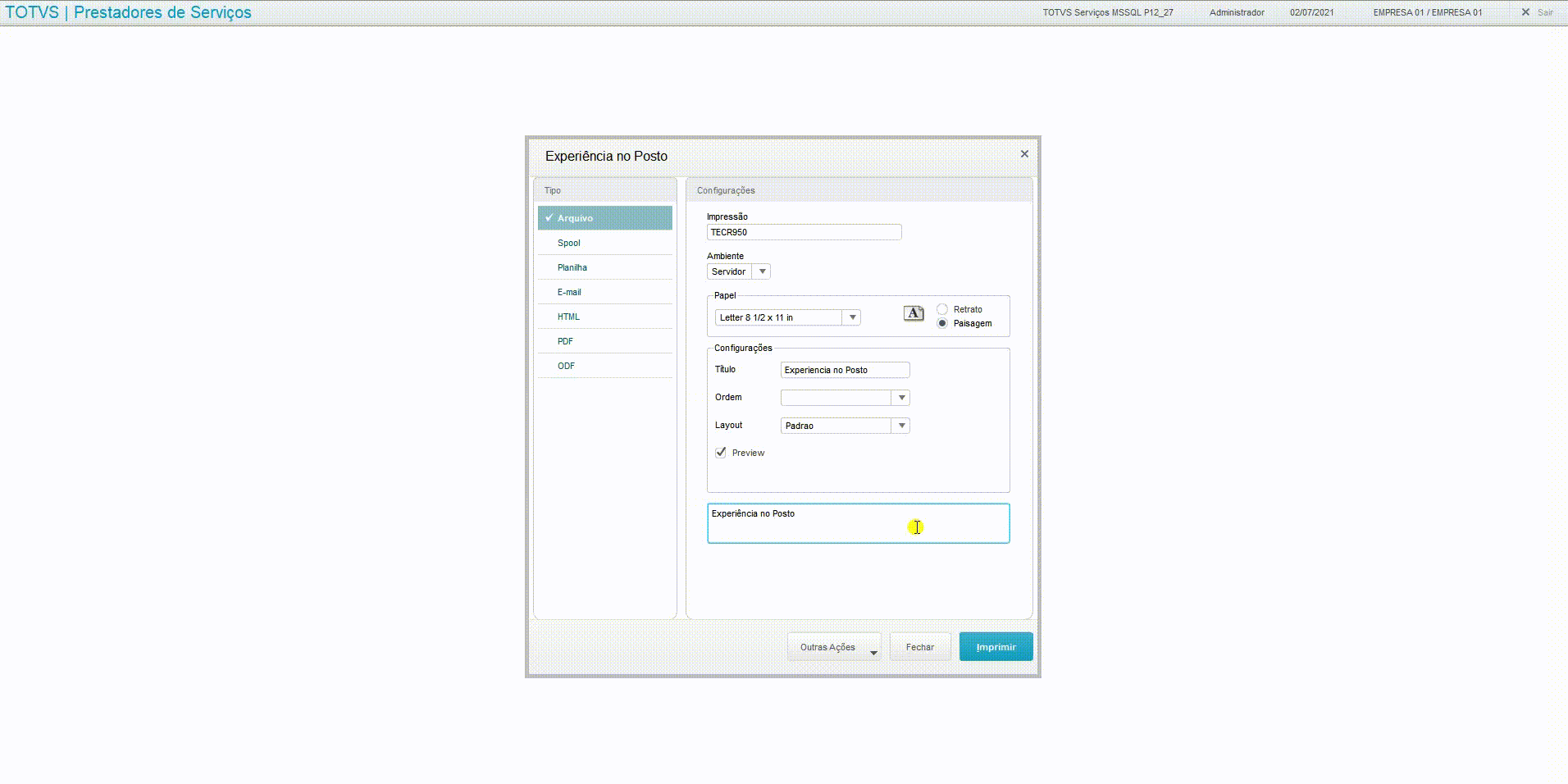This screenshot has height=784, width=1568.
Task: Click the Sair X icon in header
Action: click(1525, 12)
